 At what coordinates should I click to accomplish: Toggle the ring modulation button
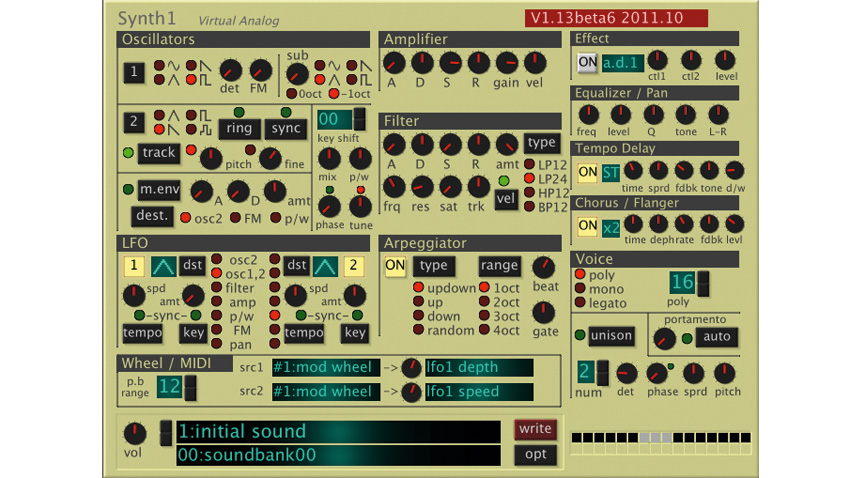[239, 128]
